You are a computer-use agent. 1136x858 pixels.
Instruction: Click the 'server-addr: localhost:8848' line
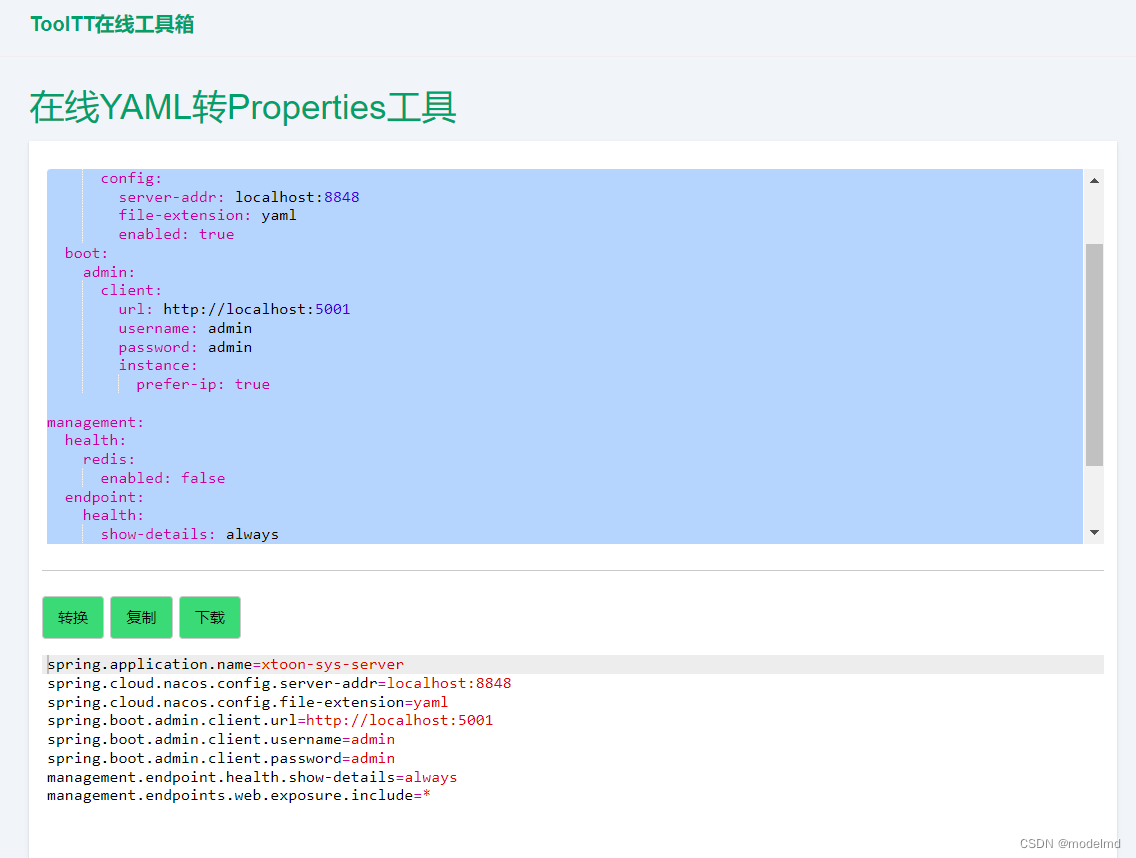point(239,197)
